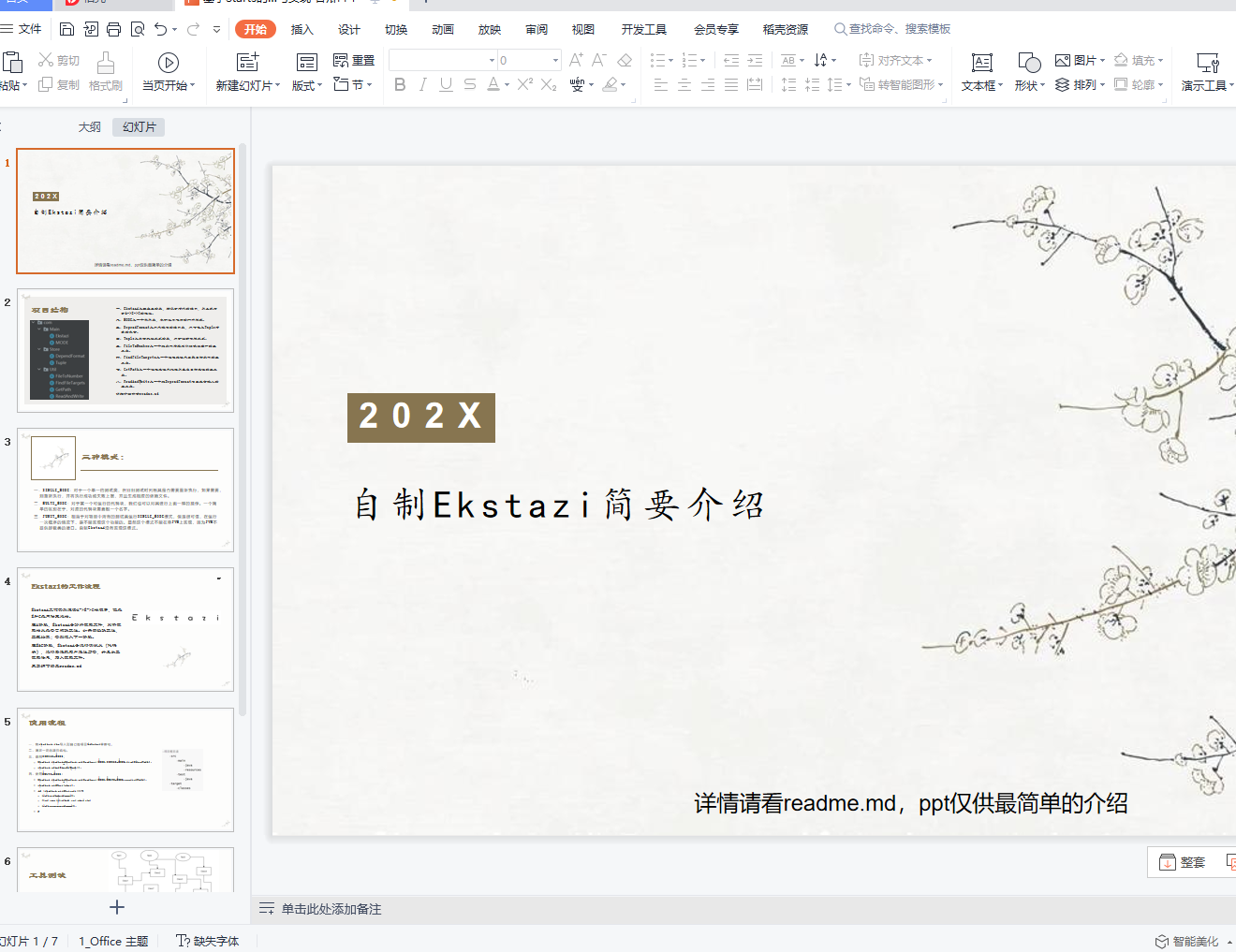The width and height of the screenshot is (1236, 952).
Task: Toggle Strikethrough formatting
Action: (470, 84)
